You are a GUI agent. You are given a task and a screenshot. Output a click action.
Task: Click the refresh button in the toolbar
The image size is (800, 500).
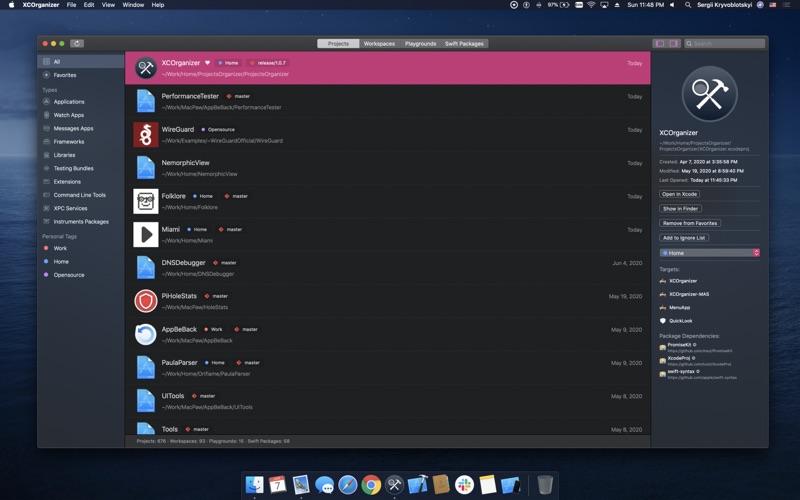coord(77,43)
